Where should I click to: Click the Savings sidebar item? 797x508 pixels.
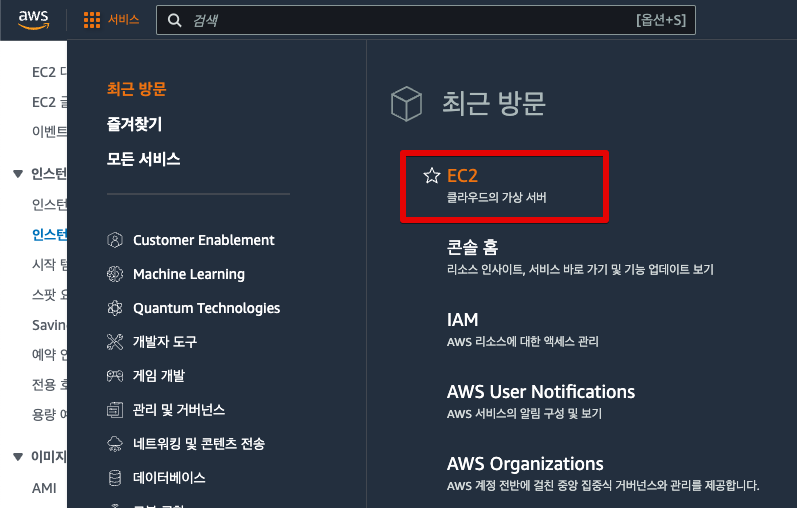click(49, 324)
